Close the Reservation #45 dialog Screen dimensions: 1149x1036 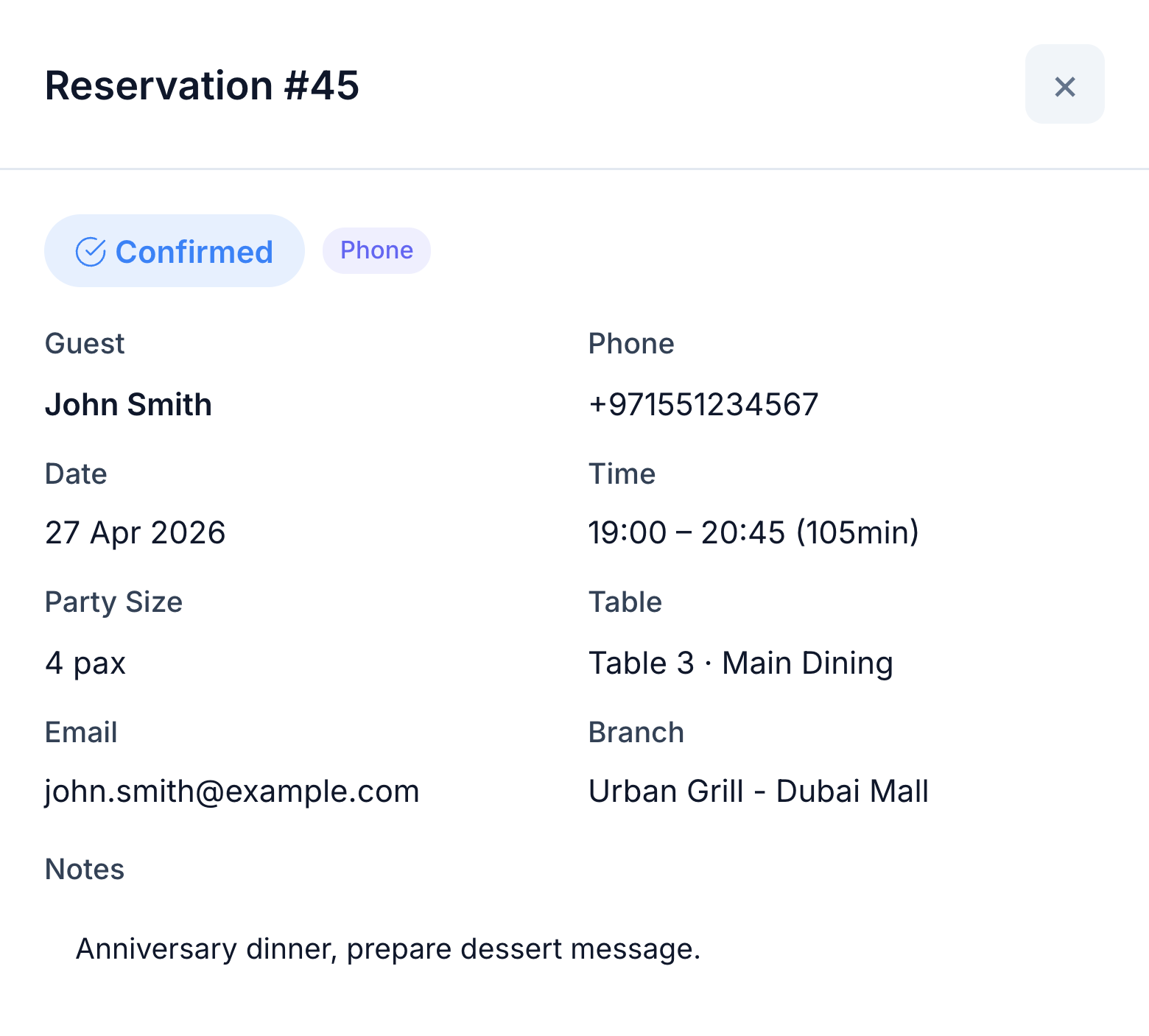point(1064,84)
